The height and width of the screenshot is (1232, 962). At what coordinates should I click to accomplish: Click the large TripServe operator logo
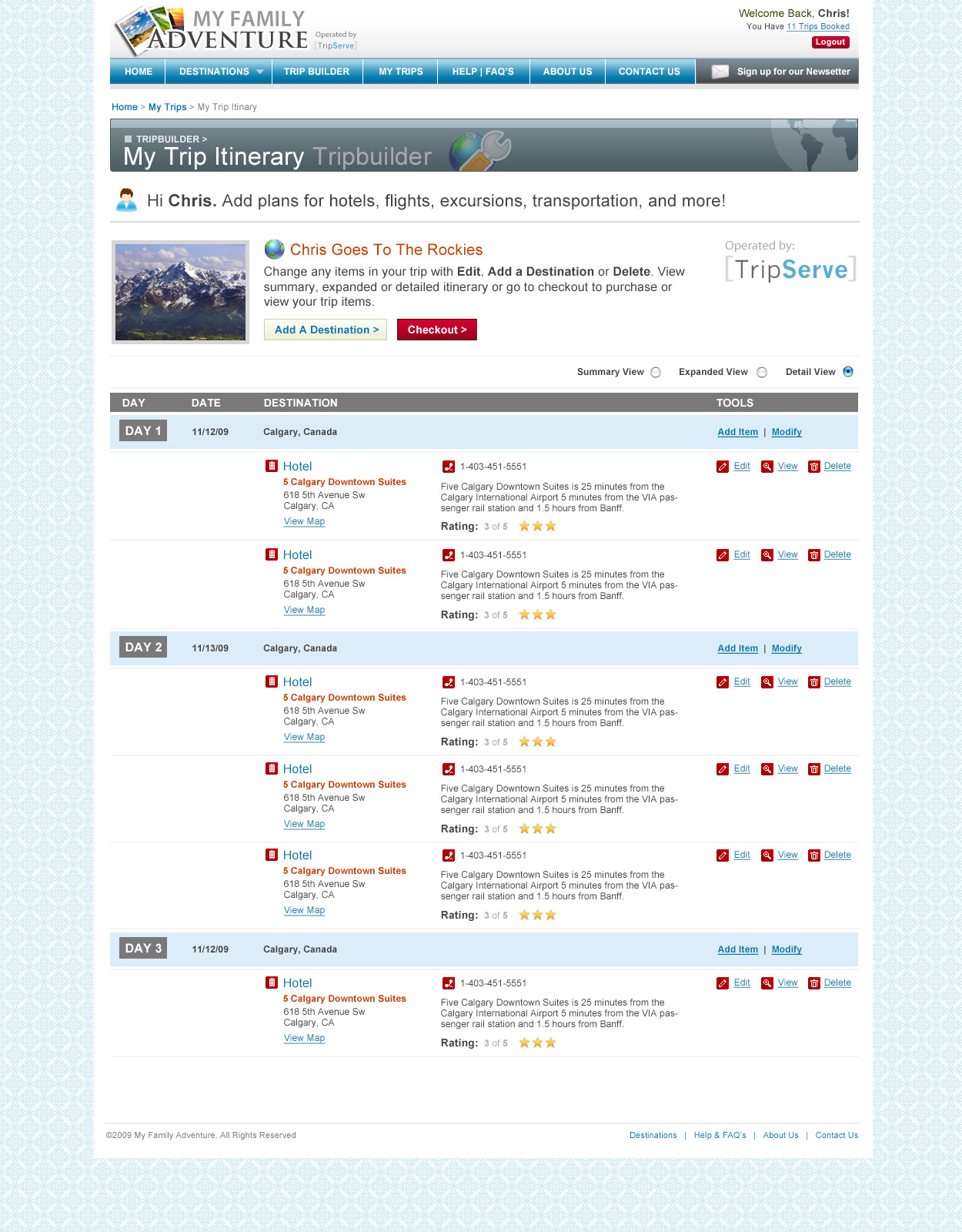coord(790,269)
